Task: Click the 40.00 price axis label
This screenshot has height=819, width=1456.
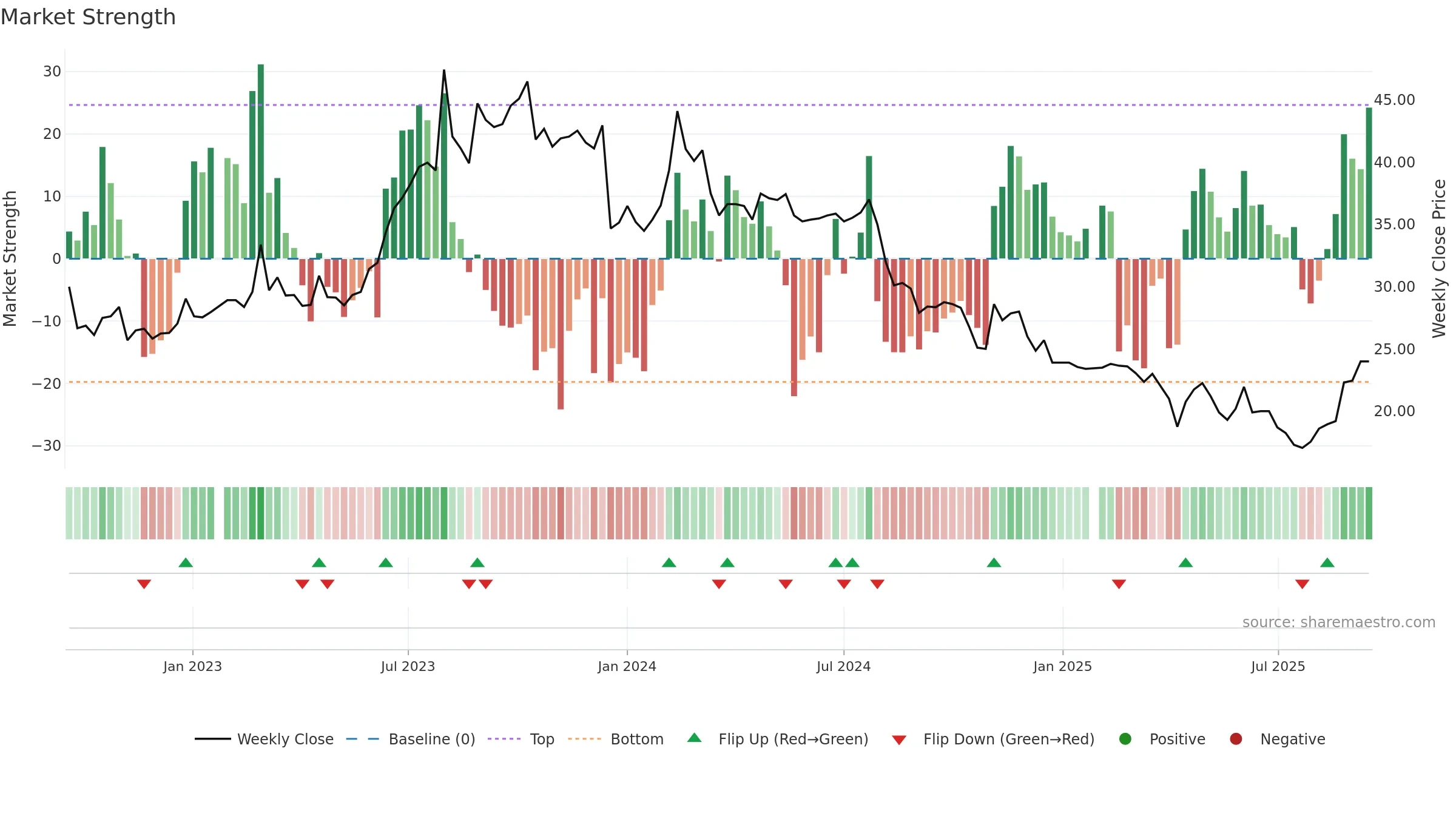Action: point(1394,162)
